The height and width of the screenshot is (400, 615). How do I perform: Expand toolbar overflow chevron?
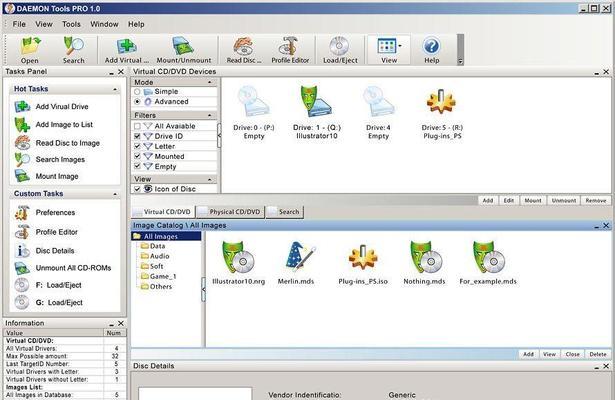click(x=460, y=62)
